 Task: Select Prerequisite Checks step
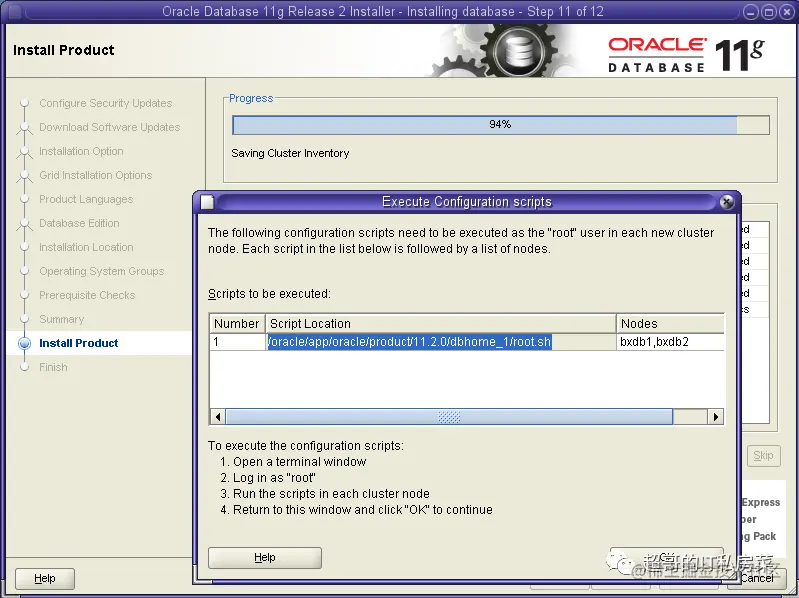[87, 294]
